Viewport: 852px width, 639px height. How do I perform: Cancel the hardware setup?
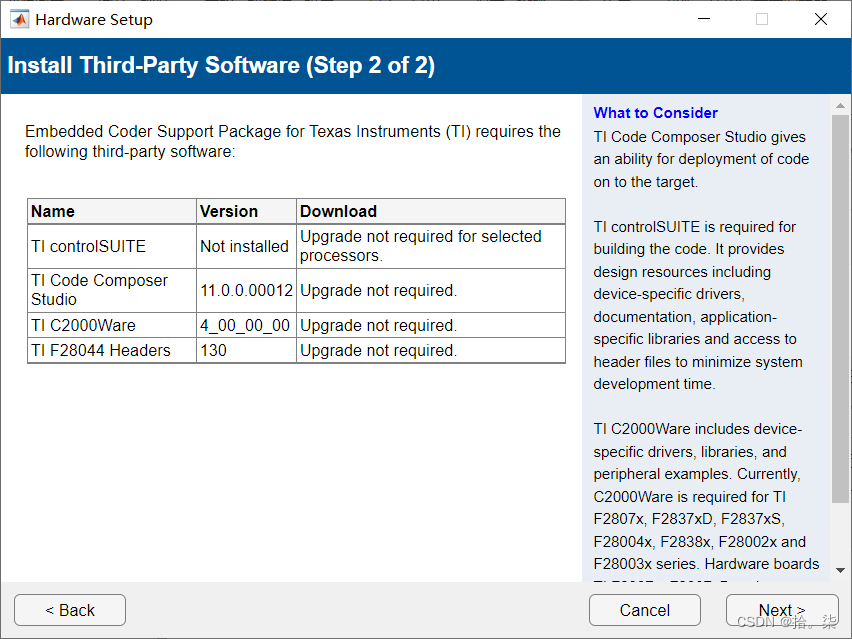click(644, 610)
